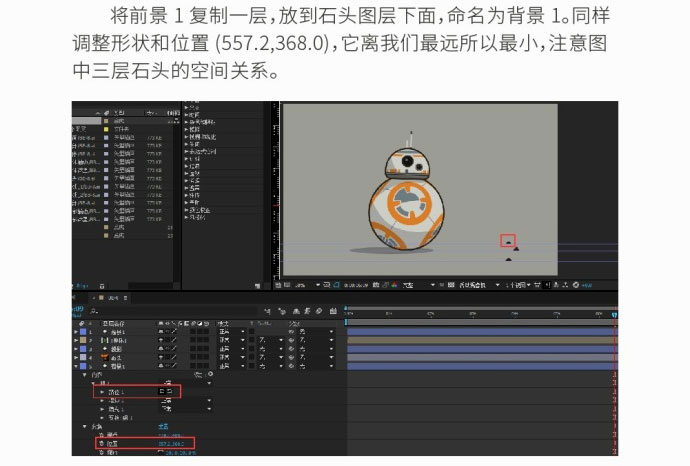This screenshot has width=690, height=466.
Task: Toggle shy switch on layer 5
Action: pyautogui.click(x=161, y=366)
